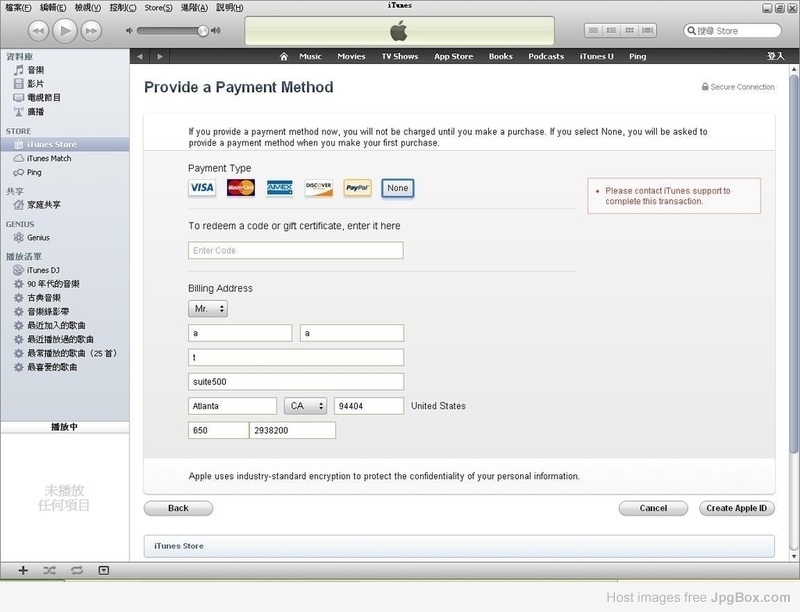Click the Enter Code input field
The image size is (800, 612).
pos(295,250)
